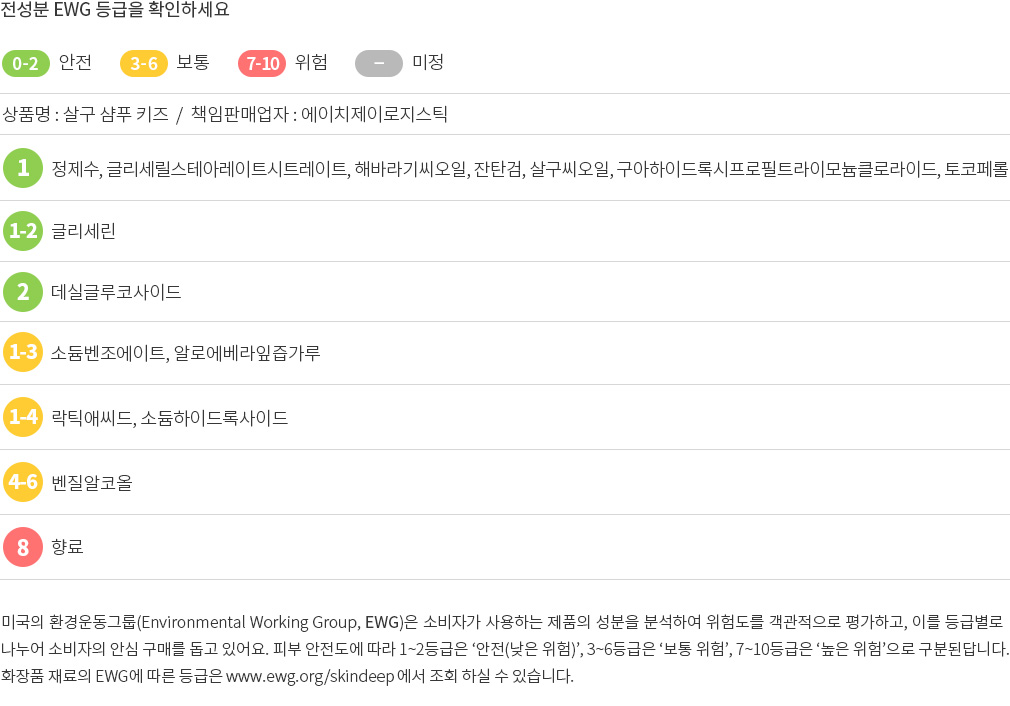The width and height of the screenshot is (1010, 706).
Task: Click the 소듐벤조에이트 ingredient name
Action: tap(108, 353)
